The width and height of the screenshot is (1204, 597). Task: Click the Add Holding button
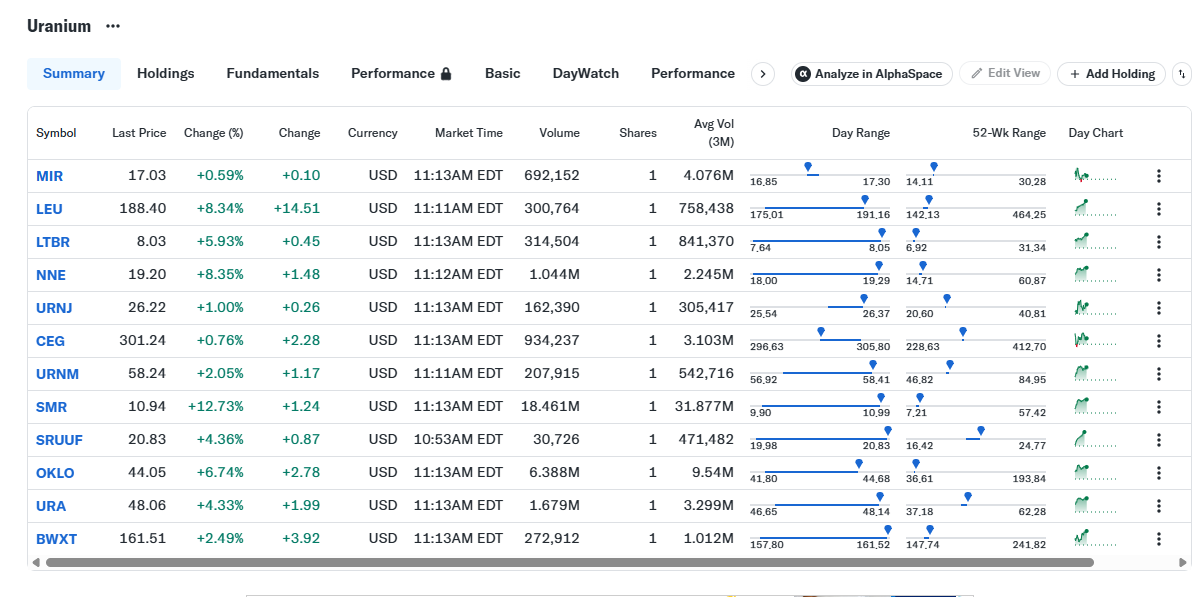click(1111, 74)
